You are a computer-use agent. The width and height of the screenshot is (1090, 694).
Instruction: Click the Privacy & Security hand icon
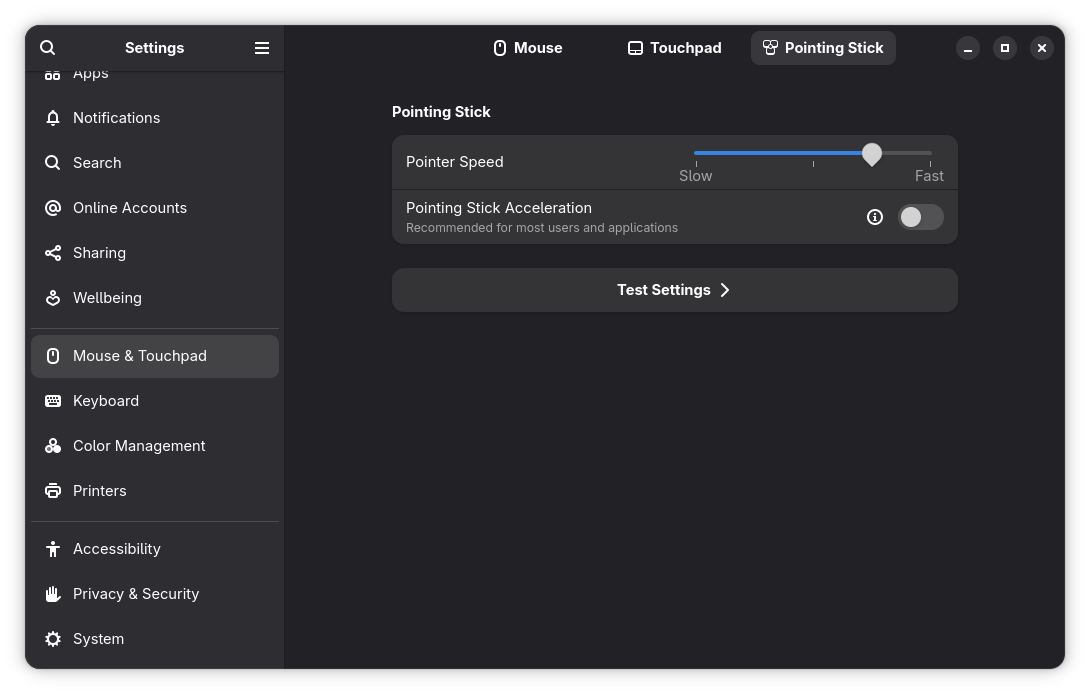tap(53, 594)
